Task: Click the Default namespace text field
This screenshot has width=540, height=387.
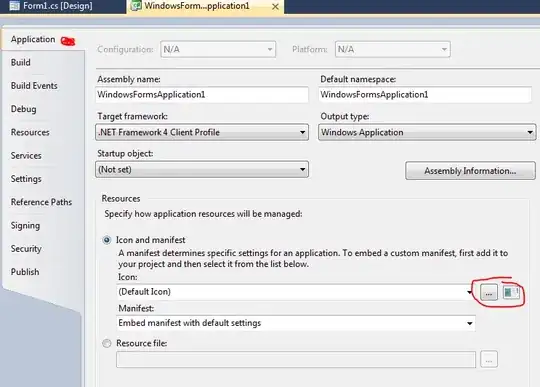Action: 425,95
